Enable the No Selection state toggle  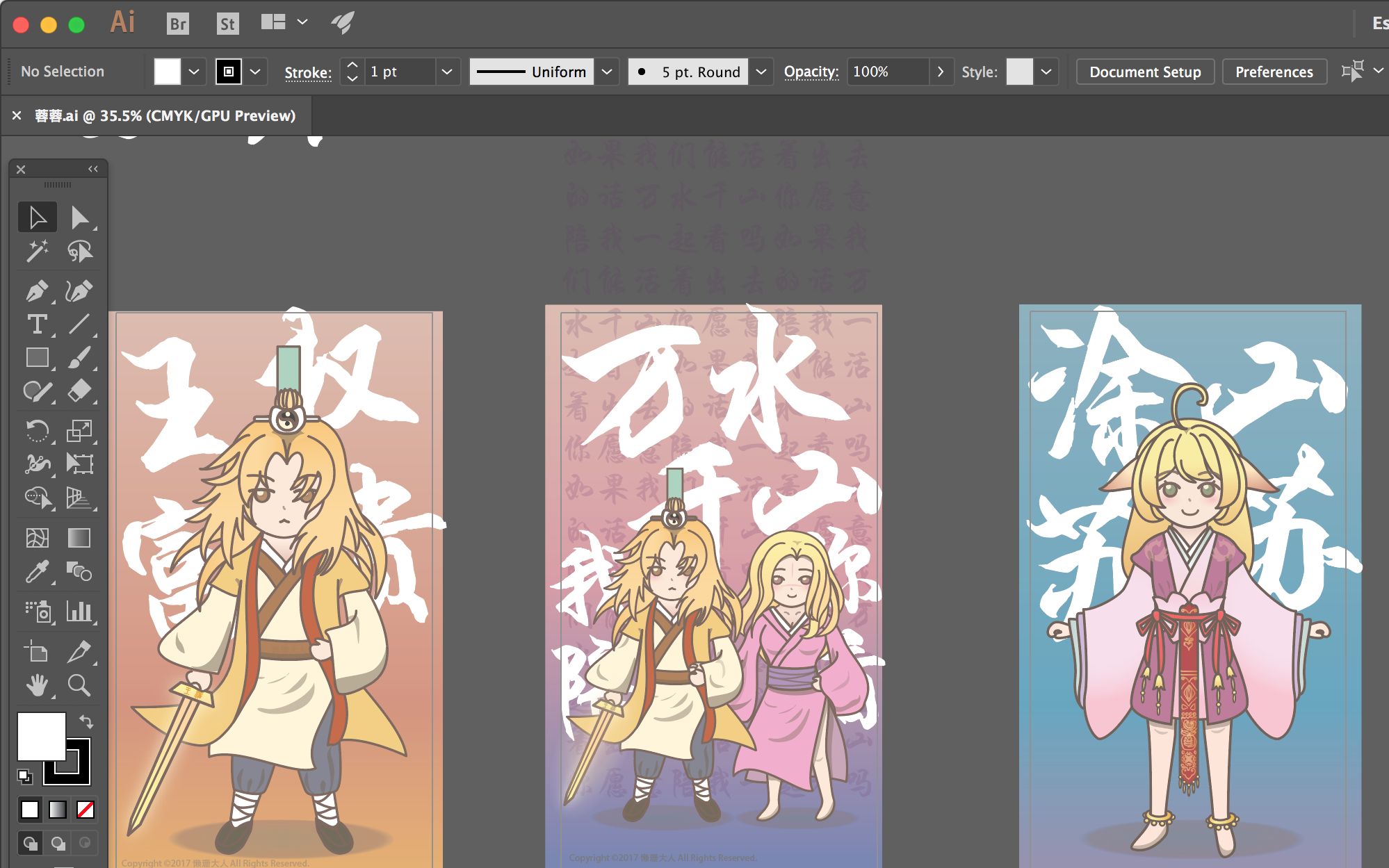coord(65,71)
